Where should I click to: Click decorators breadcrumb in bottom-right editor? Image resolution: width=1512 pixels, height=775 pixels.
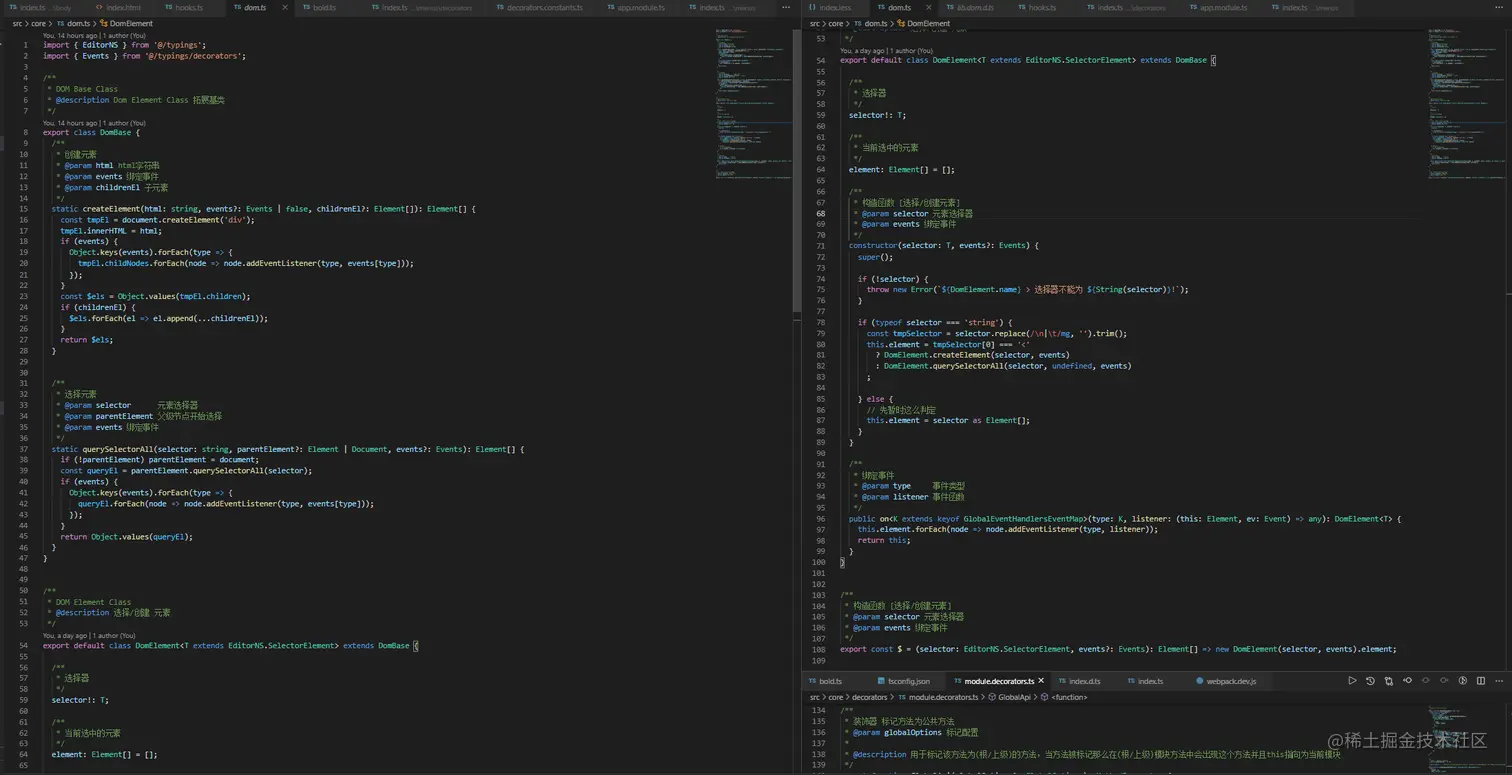tap(868, 697)
